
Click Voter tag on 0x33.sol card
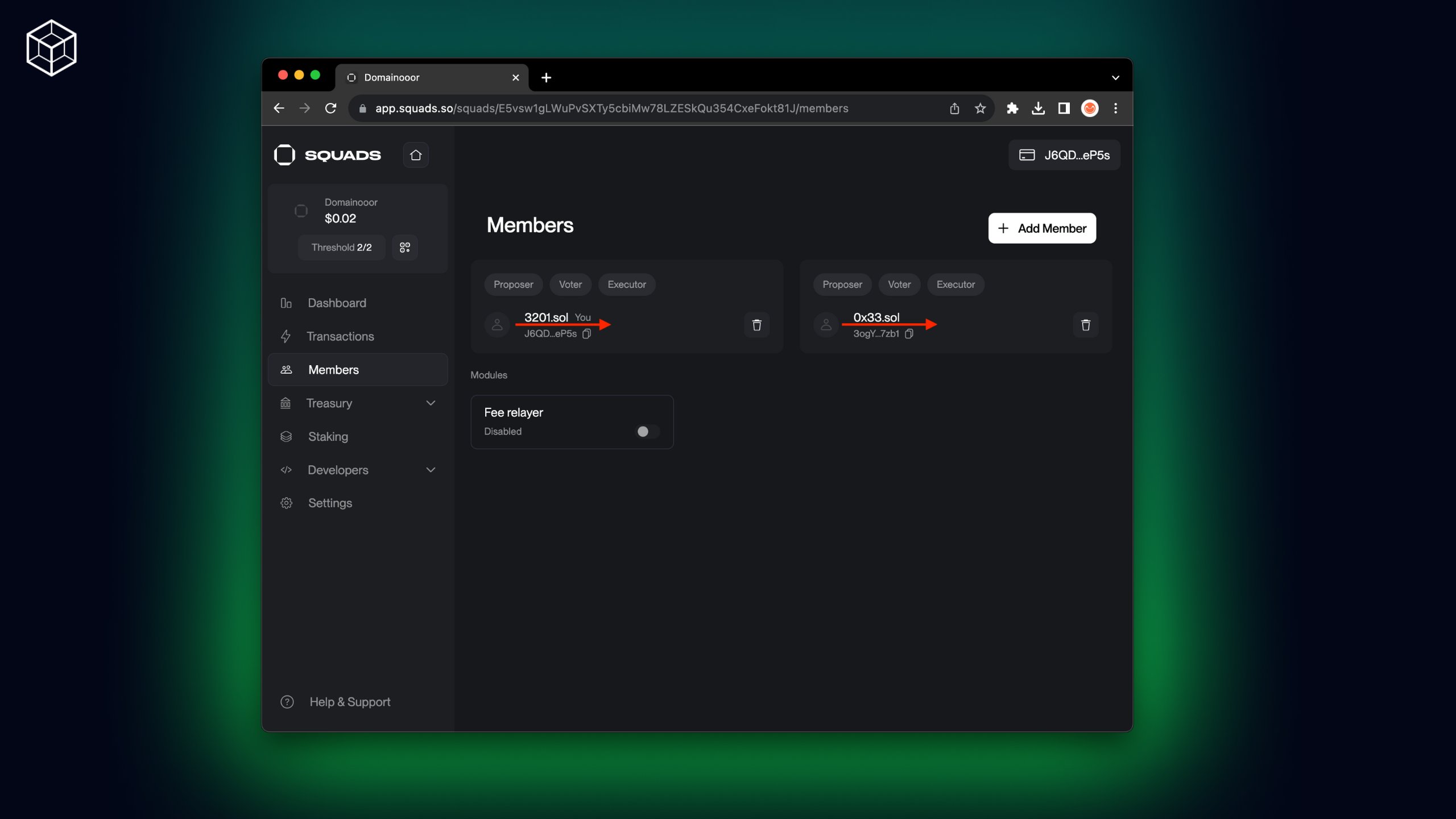click(x=899, y=284)
